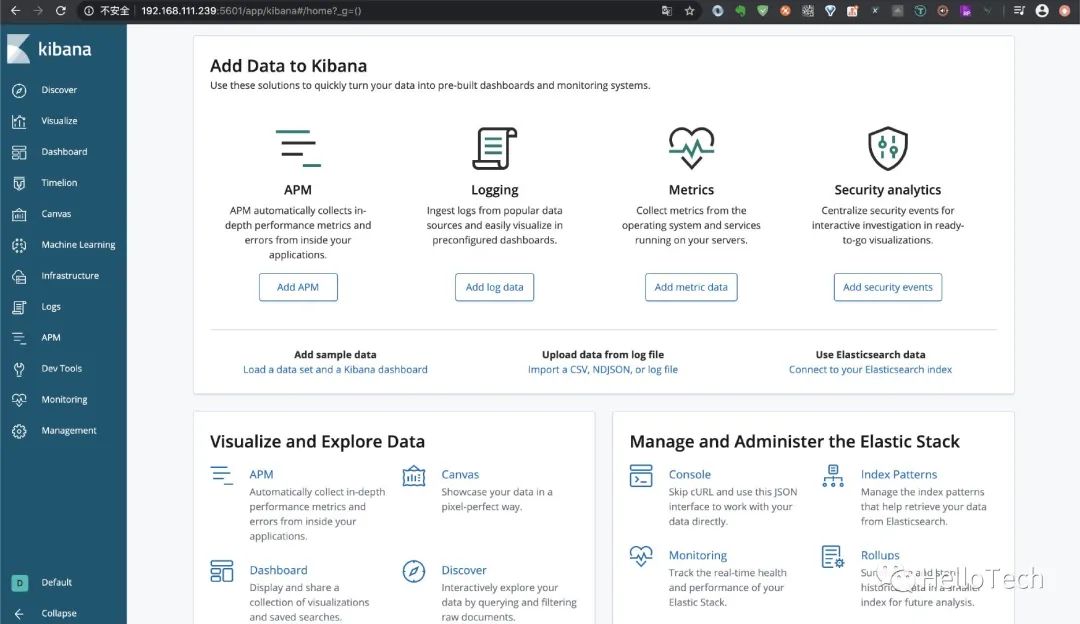Click Monitoring heart icon in Manage section
The height and width of the screenshot is (624, 1080).
pos(641,556)
